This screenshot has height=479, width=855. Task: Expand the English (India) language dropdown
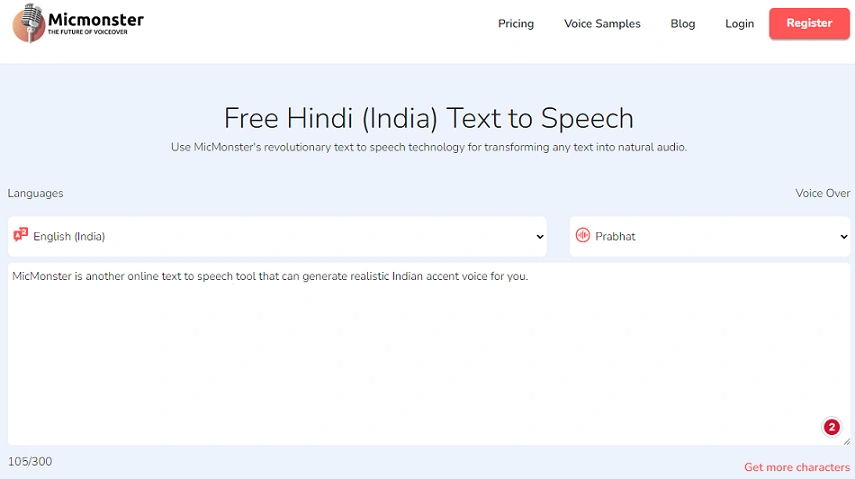coord(277,236)
